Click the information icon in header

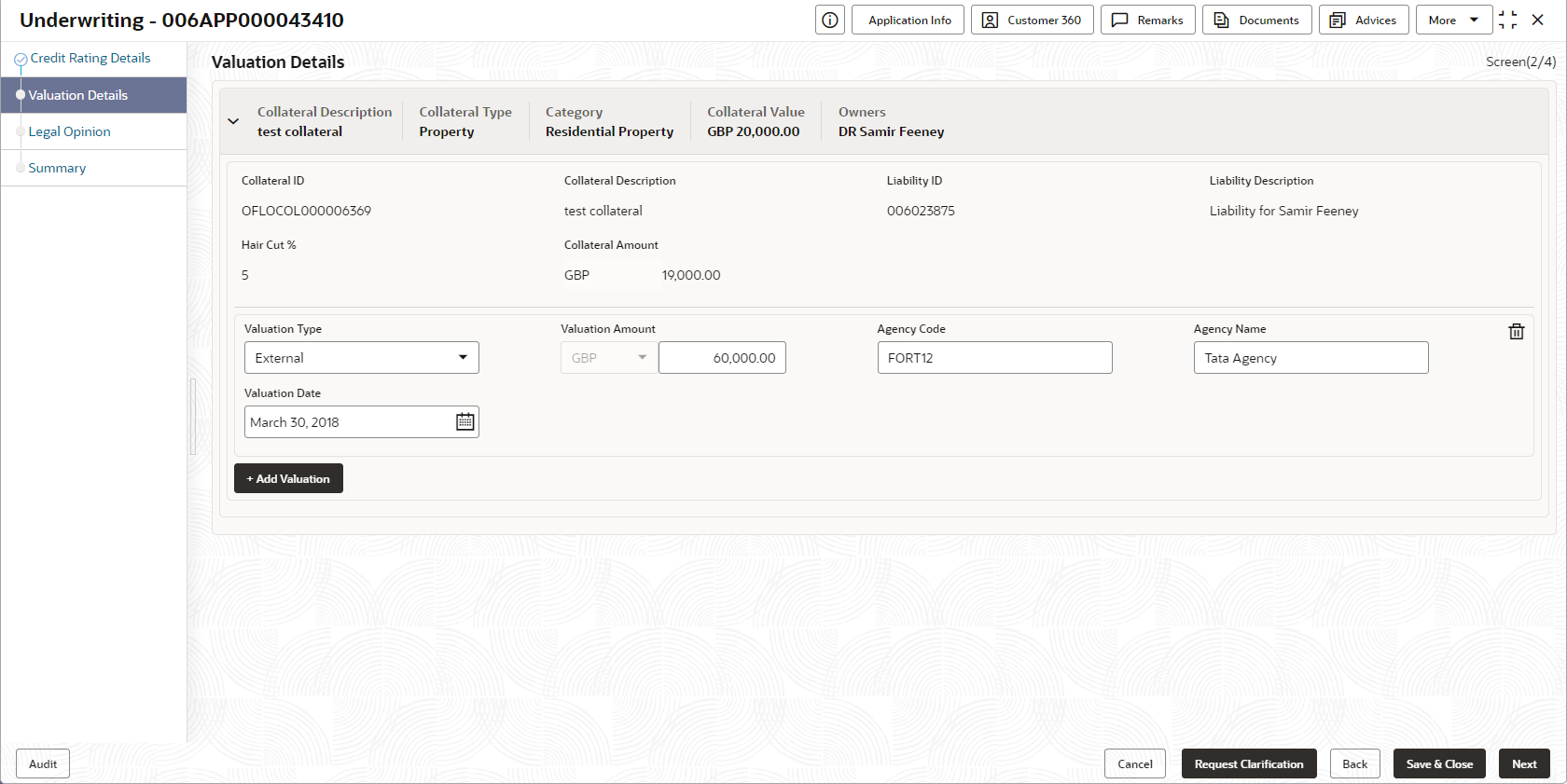coord(830,20)
